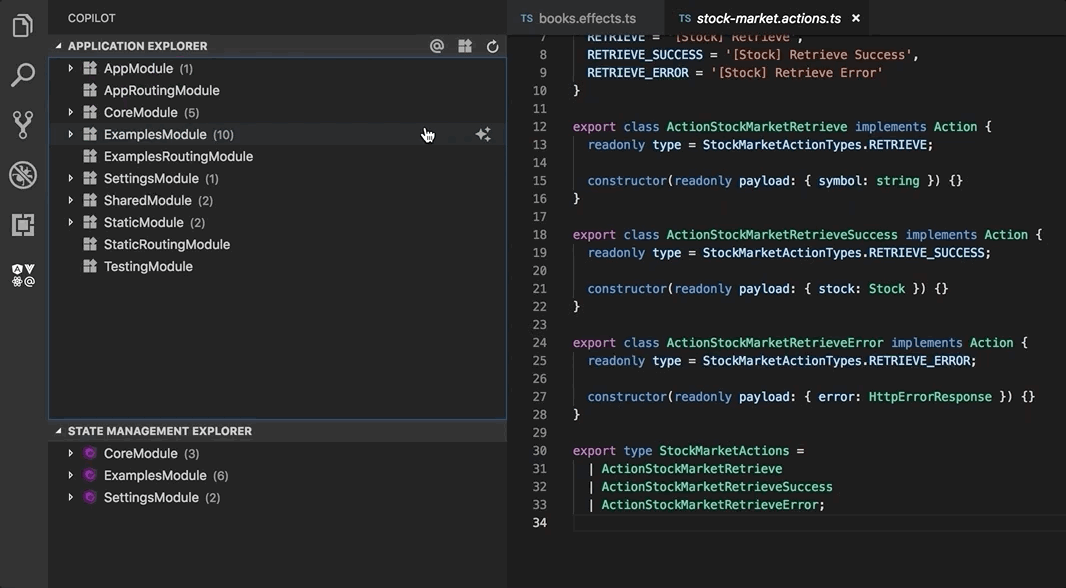Click the COPILOT panel title
This screenshot has height=588, width=1066.
[92, 18]
